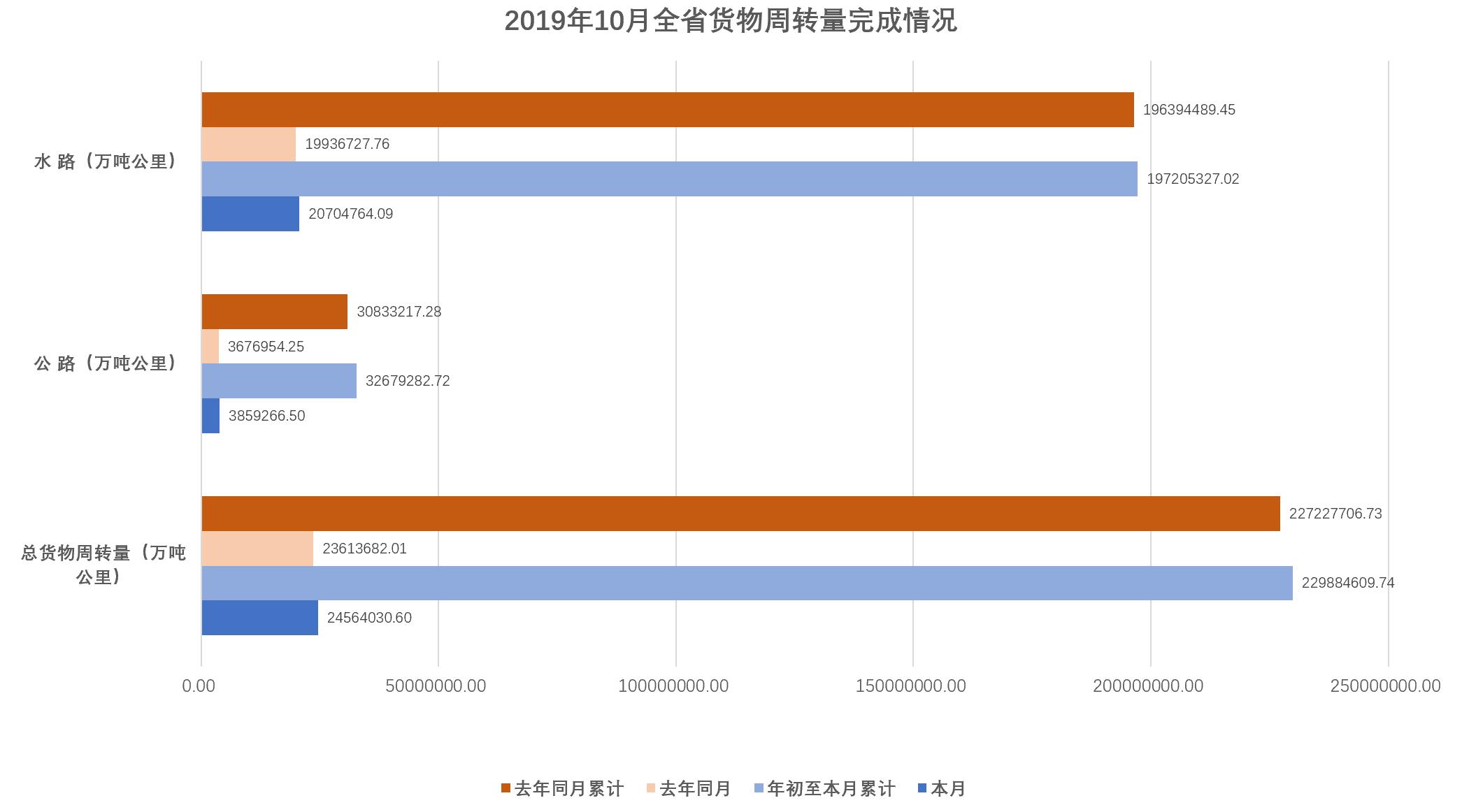Viewport: 1462px width, 812px height.
Task: Click the chart title text
Action: (x=730, y=21)
